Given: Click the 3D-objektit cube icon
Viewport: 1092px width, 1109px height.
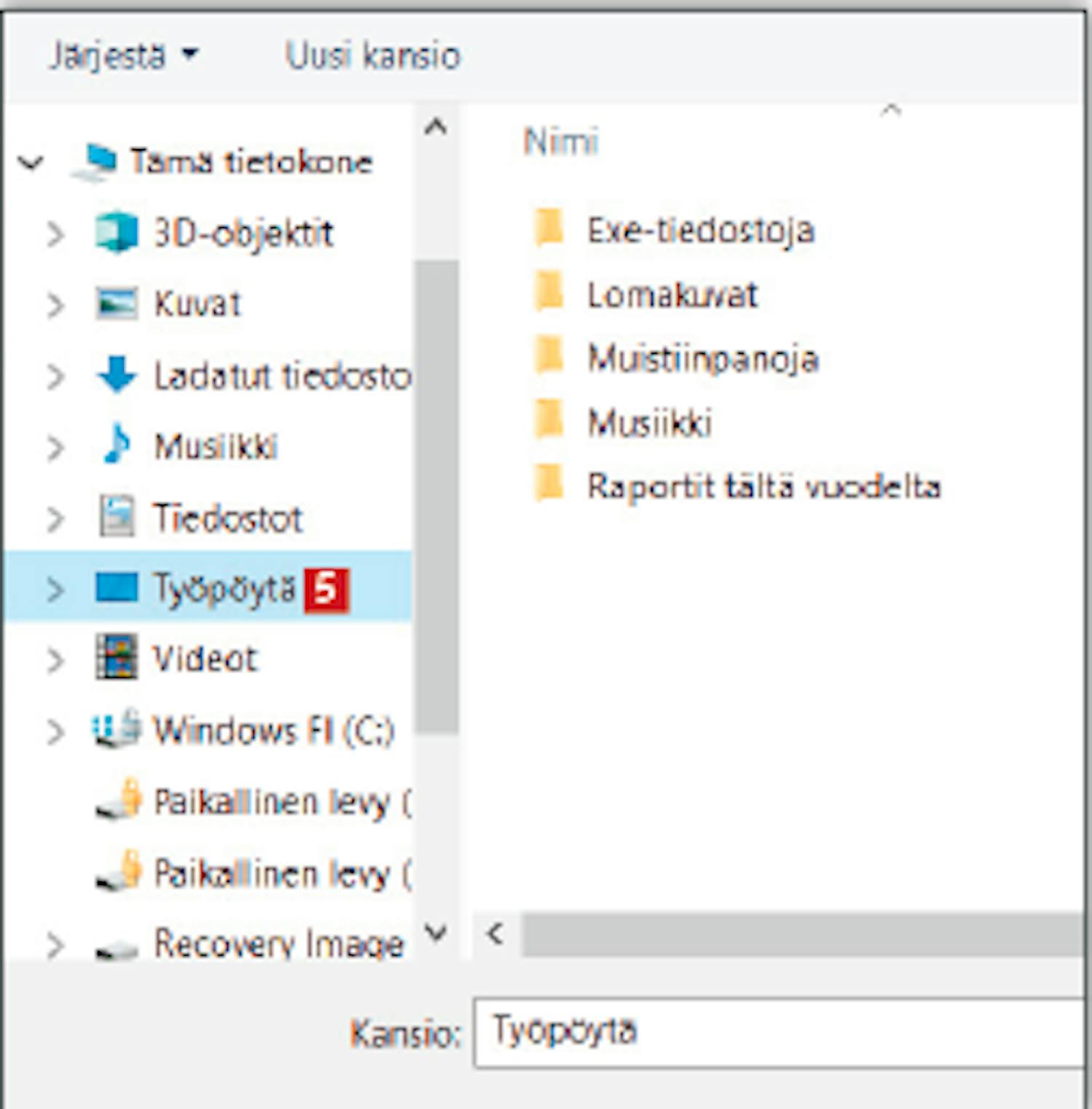Looking at the screenshot, I should coord(116,234).
